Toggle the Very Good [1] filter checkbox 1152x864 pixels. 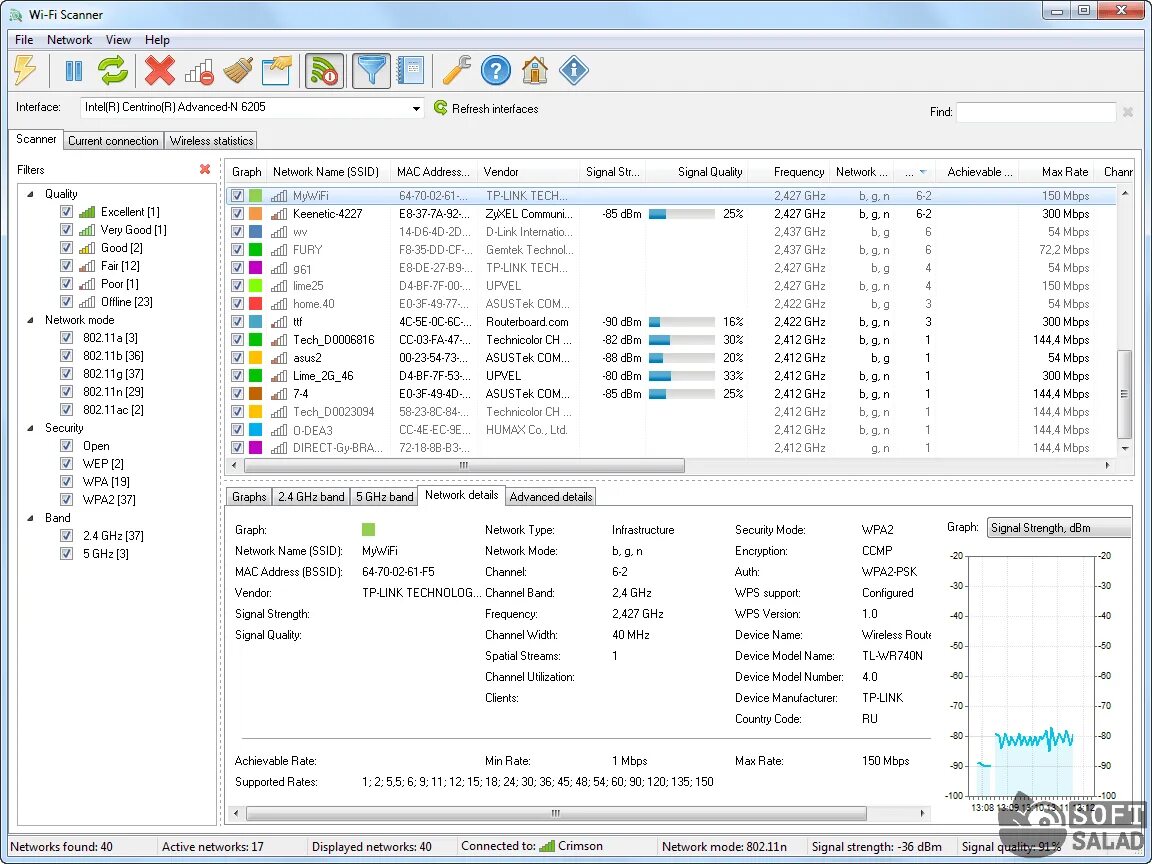click(x=66, y=230)
